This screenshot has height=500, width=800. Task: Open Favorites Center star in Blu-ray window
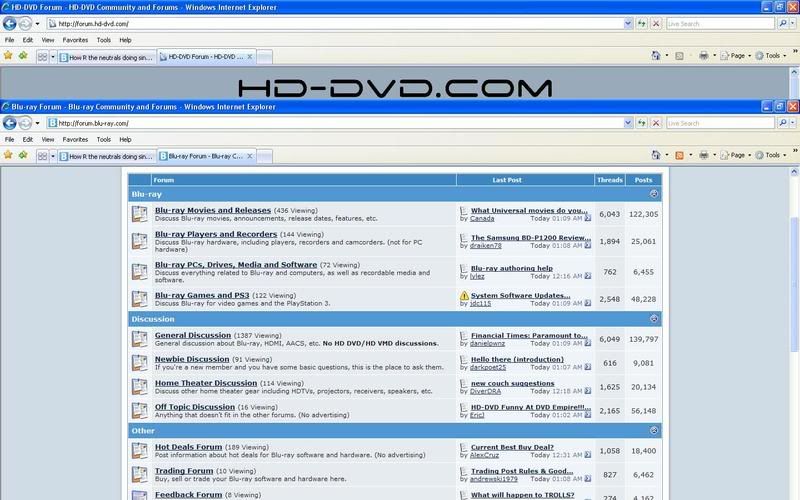click(8, 155)
